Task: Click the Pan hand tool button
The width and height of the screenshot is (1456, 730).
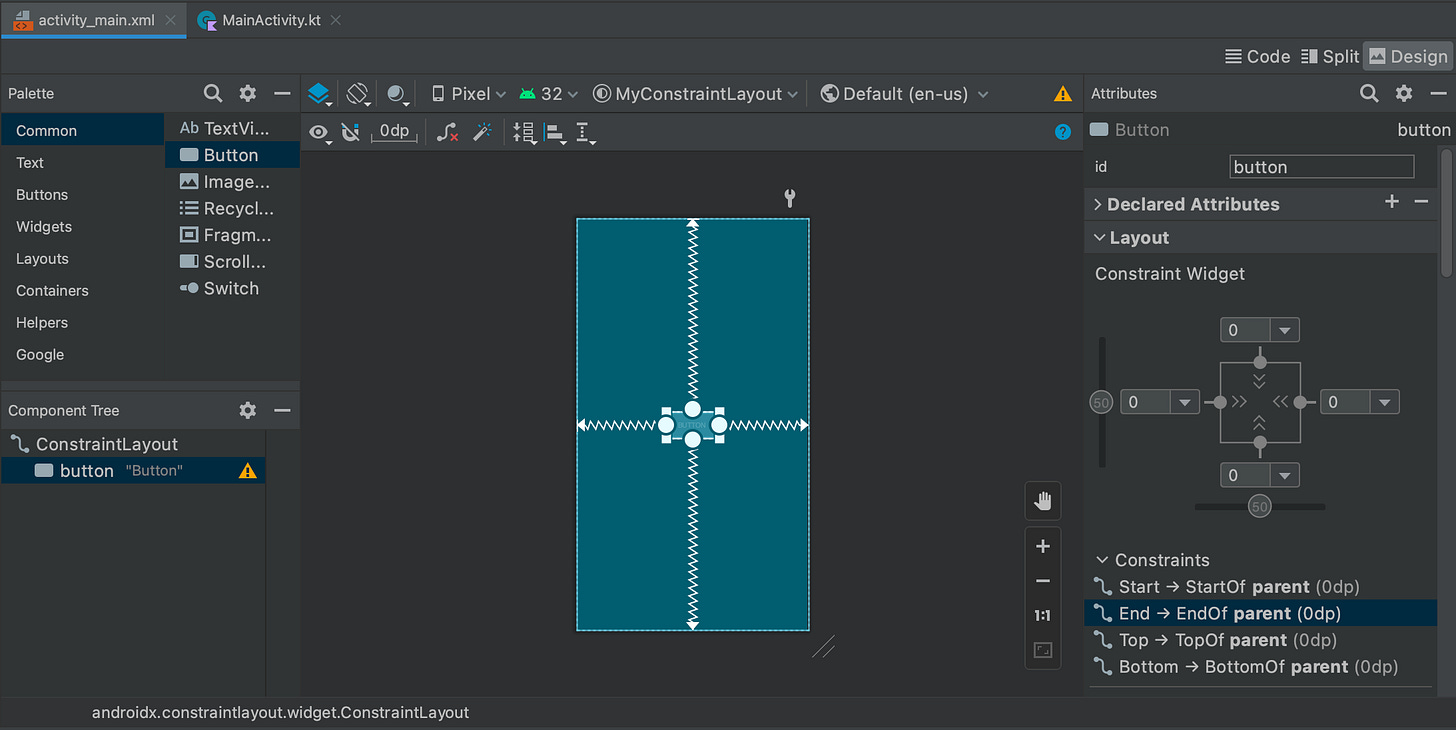Action: tap(1043, 501)
